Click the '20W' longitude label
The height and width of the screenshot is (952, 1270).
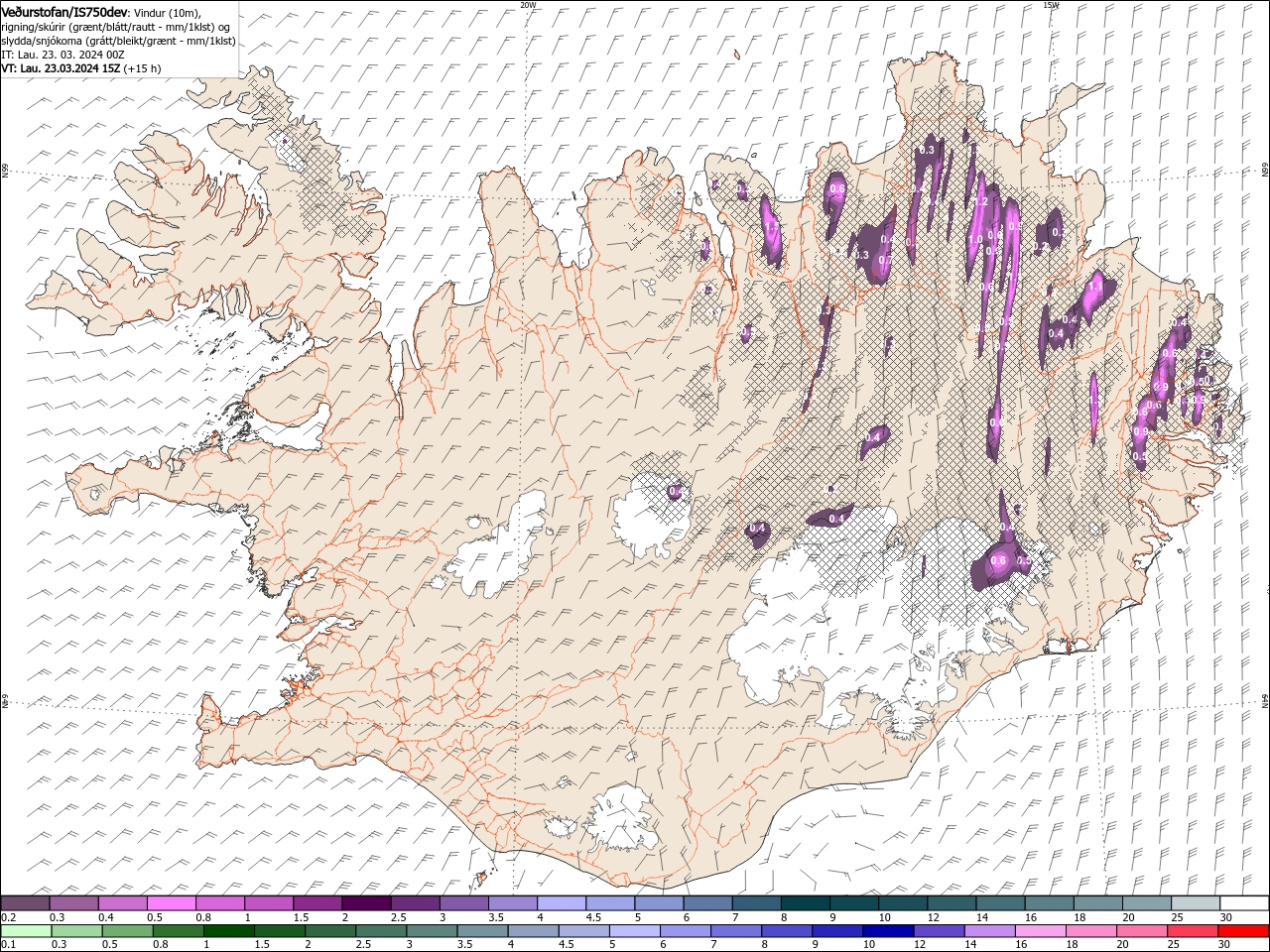click(528, 5)
